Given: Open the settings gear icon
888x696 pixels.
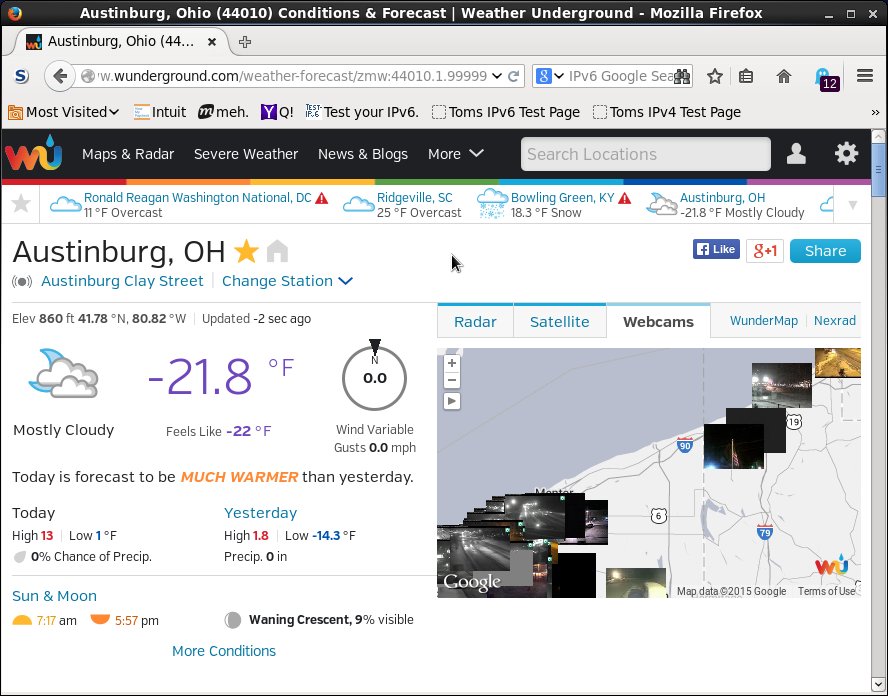Looking at the screenshot, I should [x=846, y=154].
